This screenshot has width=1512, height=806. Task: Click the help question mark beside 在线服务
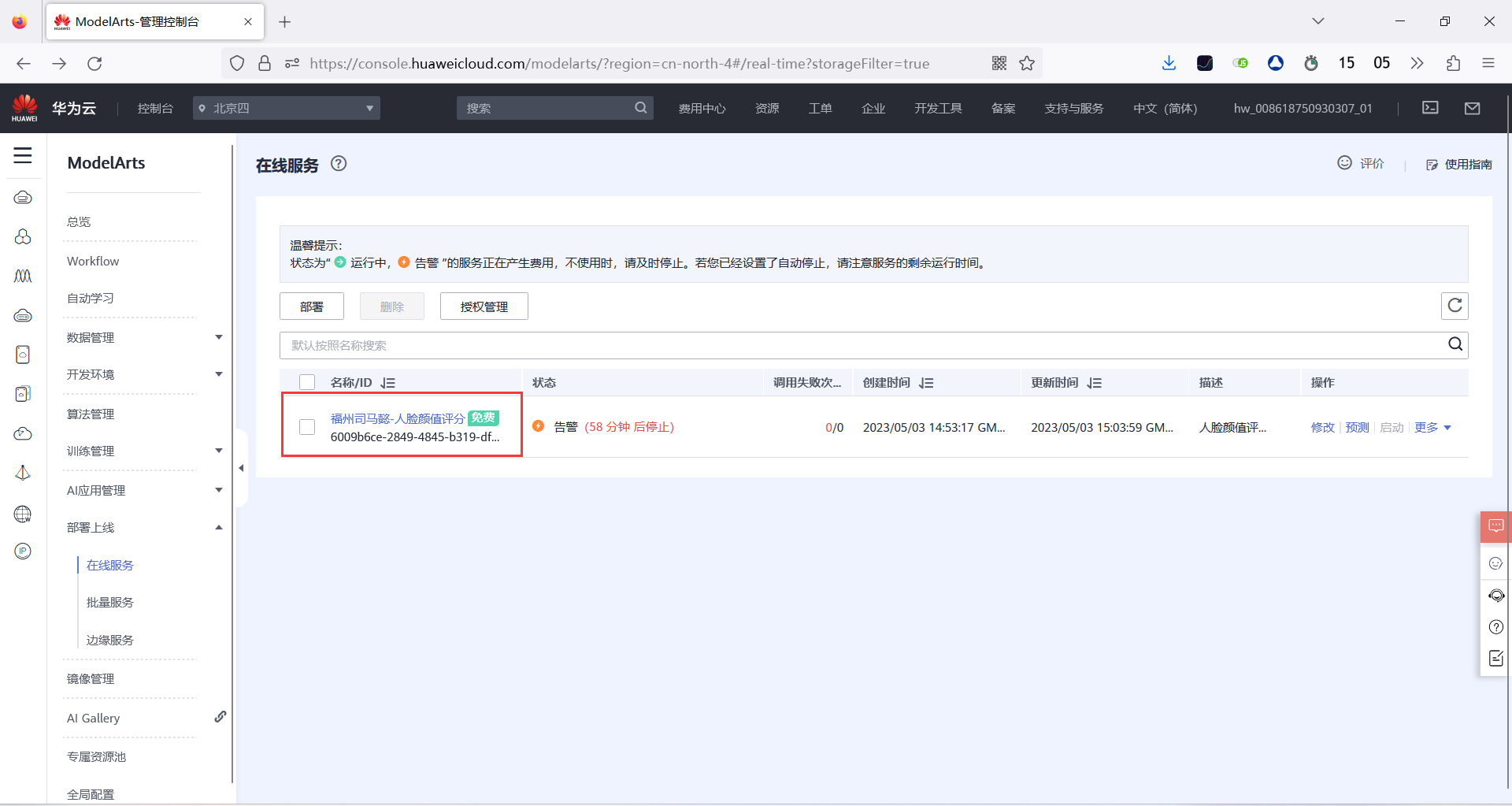point(339,164)
